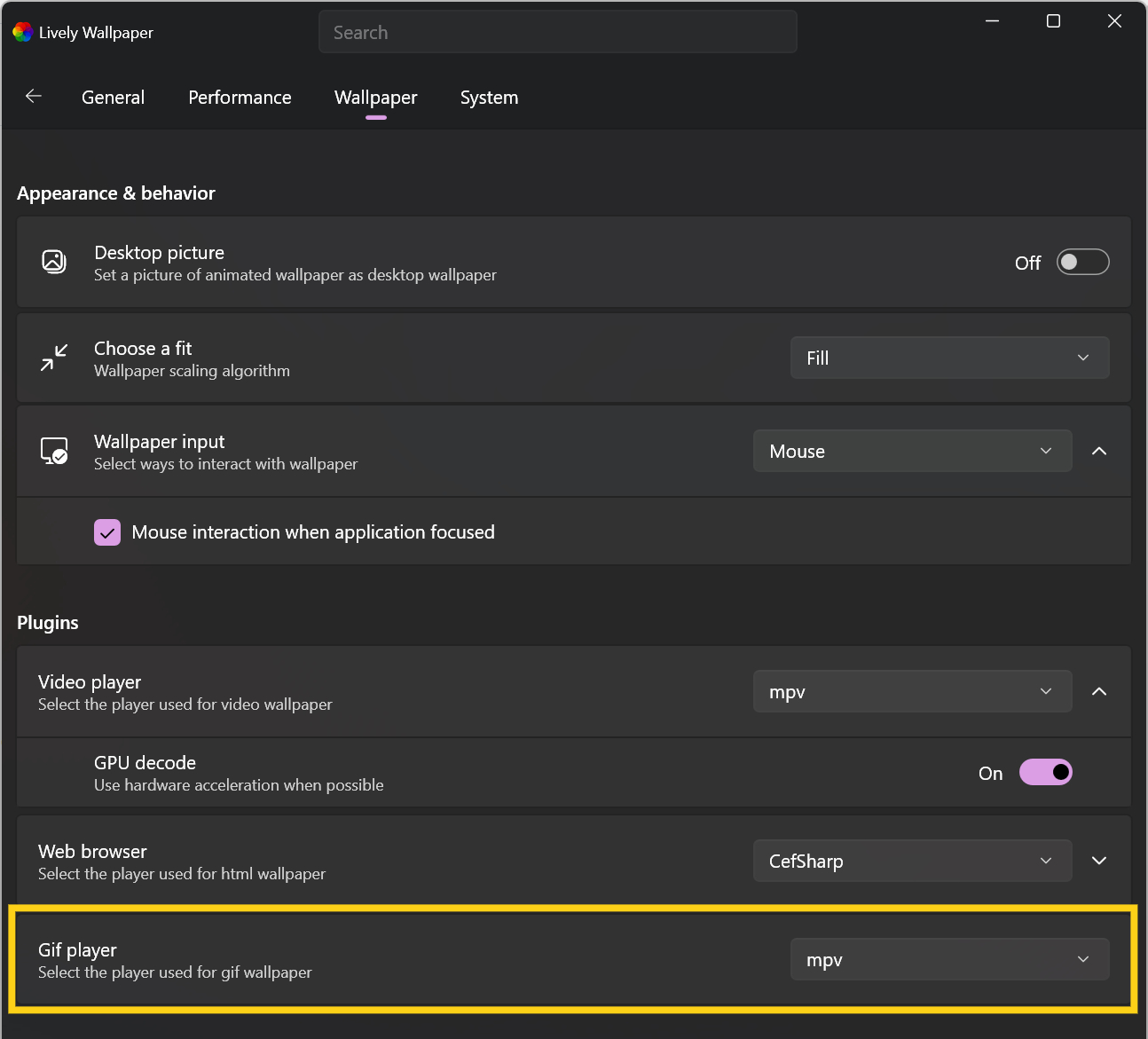1148x1039 pixels.
Task: Click the Choose a fit scaling icon
Action: pyautogui.click(x=54, y=358)
